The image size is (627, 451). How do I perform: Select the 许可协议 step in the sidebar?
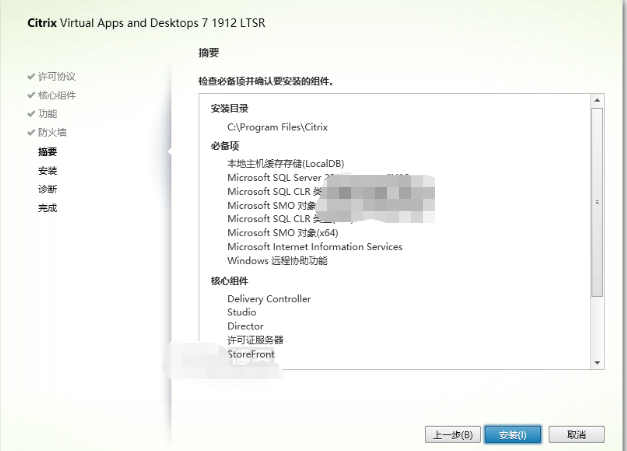pos(57,76)
